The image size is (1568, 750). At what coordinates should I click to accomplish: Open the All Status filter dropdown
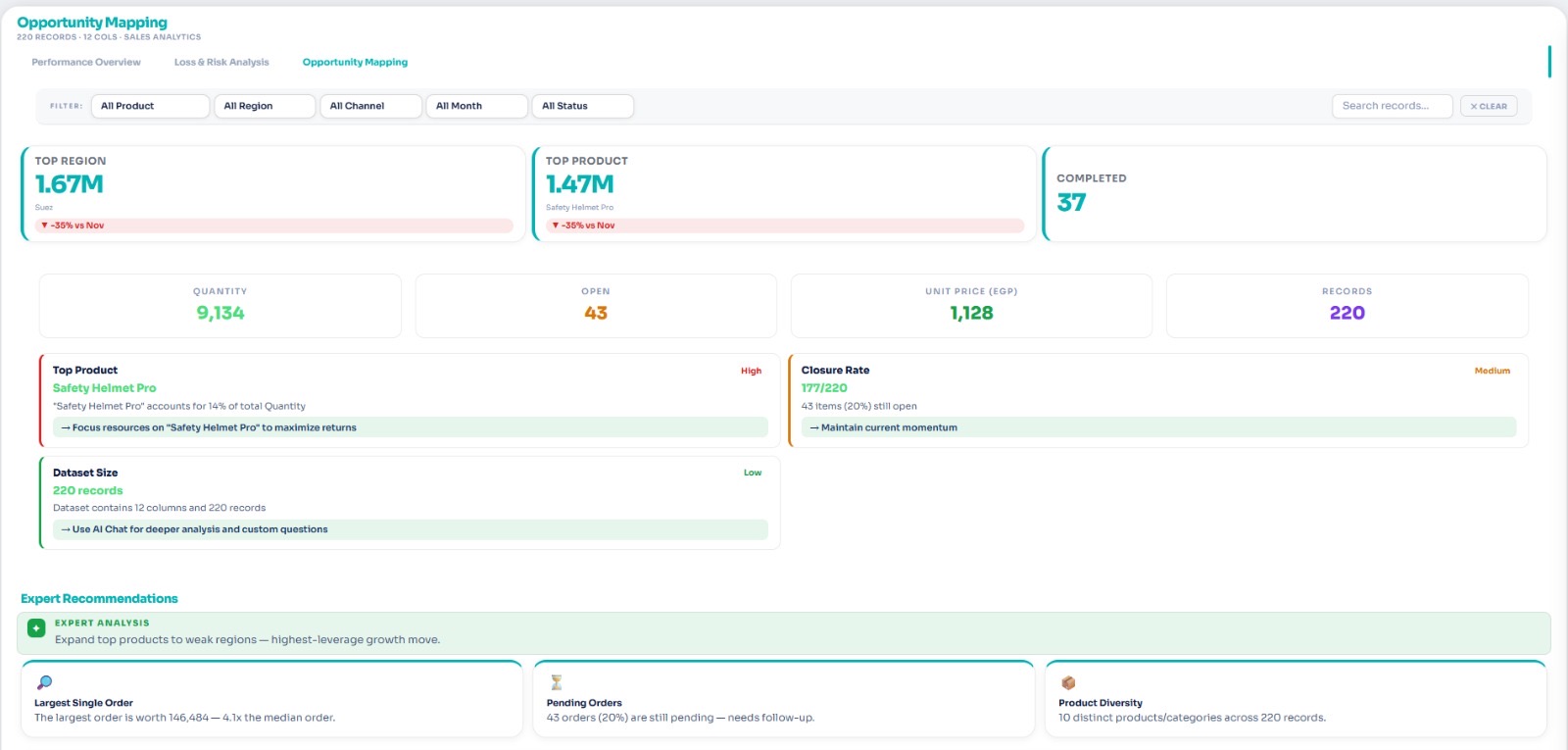[582, 106]
